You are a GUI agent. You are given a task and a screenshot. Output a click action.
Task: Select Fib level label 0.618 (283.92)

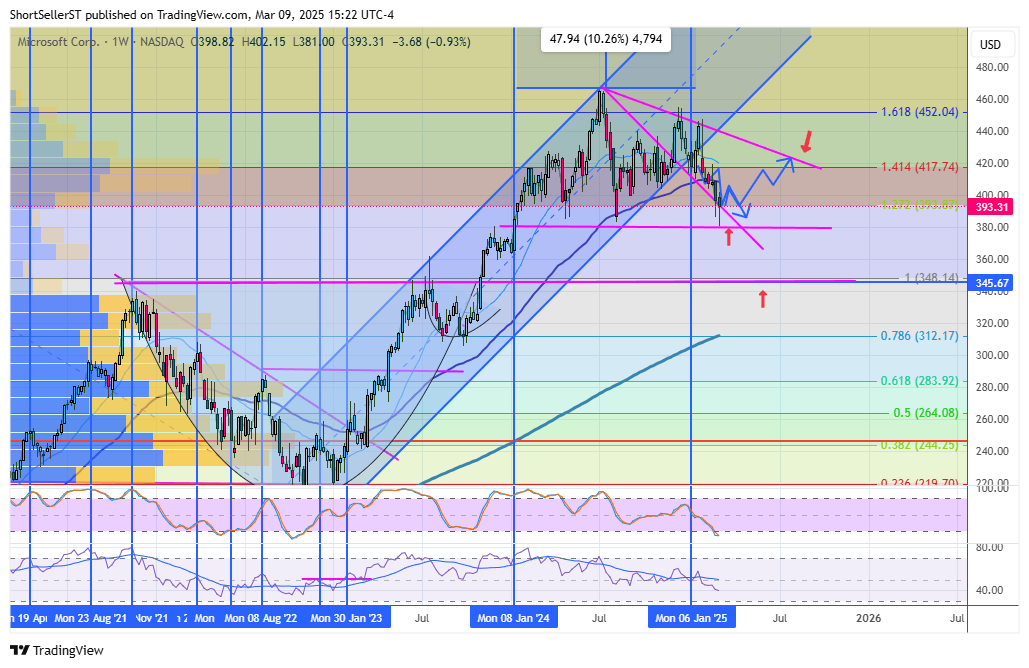(919, 381)
